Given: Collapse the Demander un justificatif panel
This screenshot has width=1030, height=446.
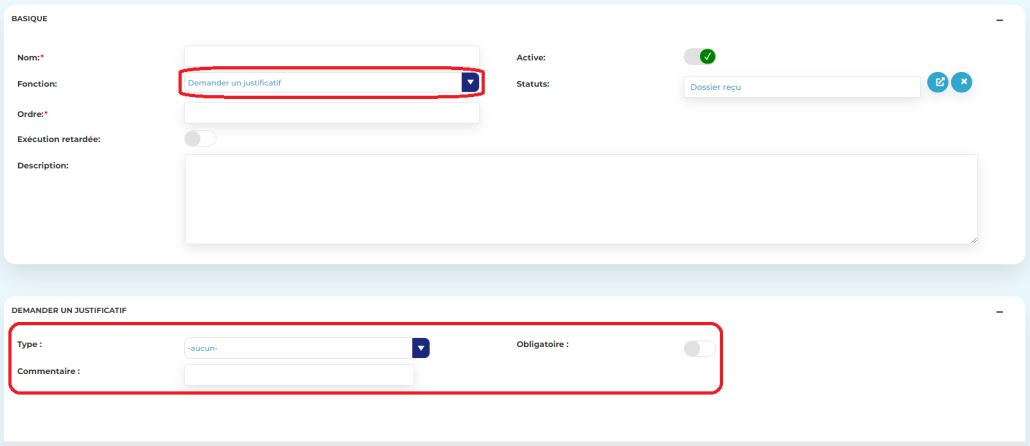Looking at the screenshot, I should (x=999, y=312).
